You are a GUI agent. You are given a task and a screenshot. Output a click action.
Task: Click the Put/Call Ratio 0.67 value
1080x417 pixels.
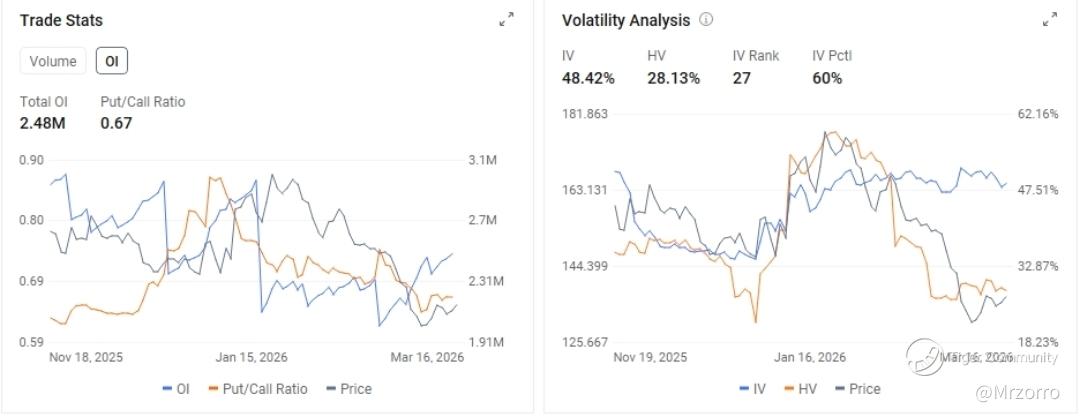(116, 123)
